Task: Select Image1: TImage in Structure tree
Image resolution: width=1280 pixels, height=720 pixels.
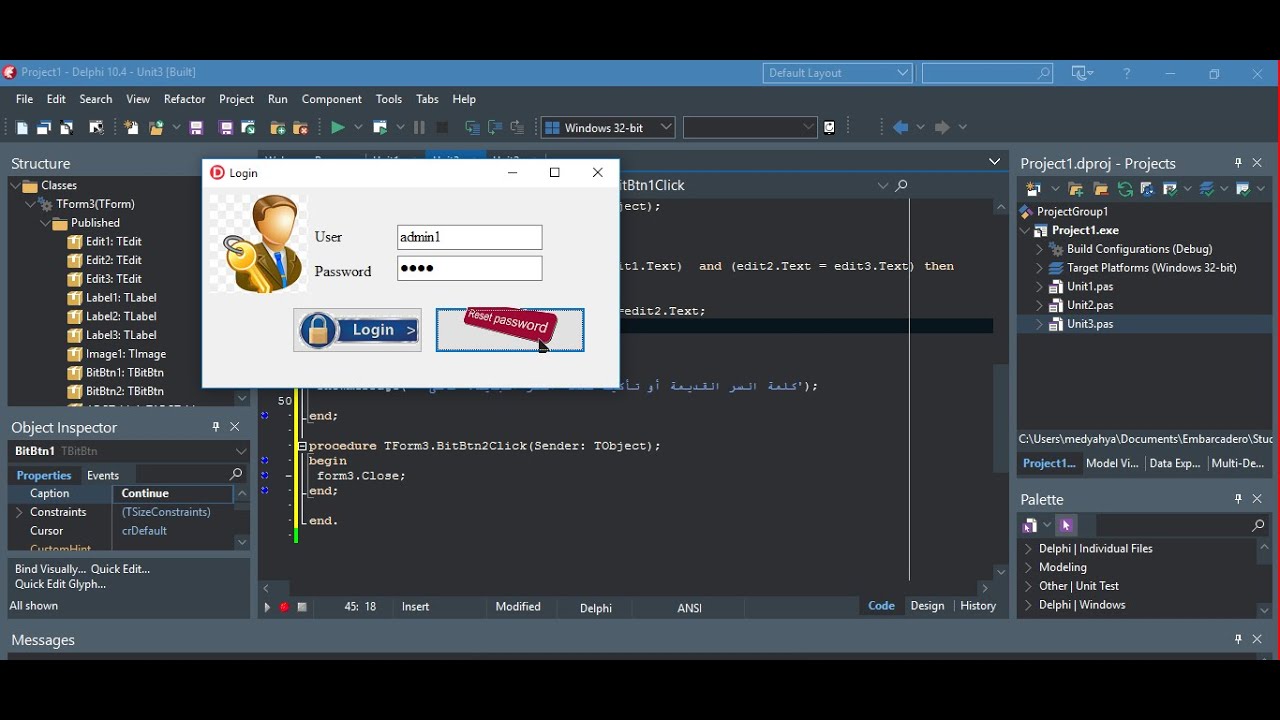Action: [x=125, y=355]
